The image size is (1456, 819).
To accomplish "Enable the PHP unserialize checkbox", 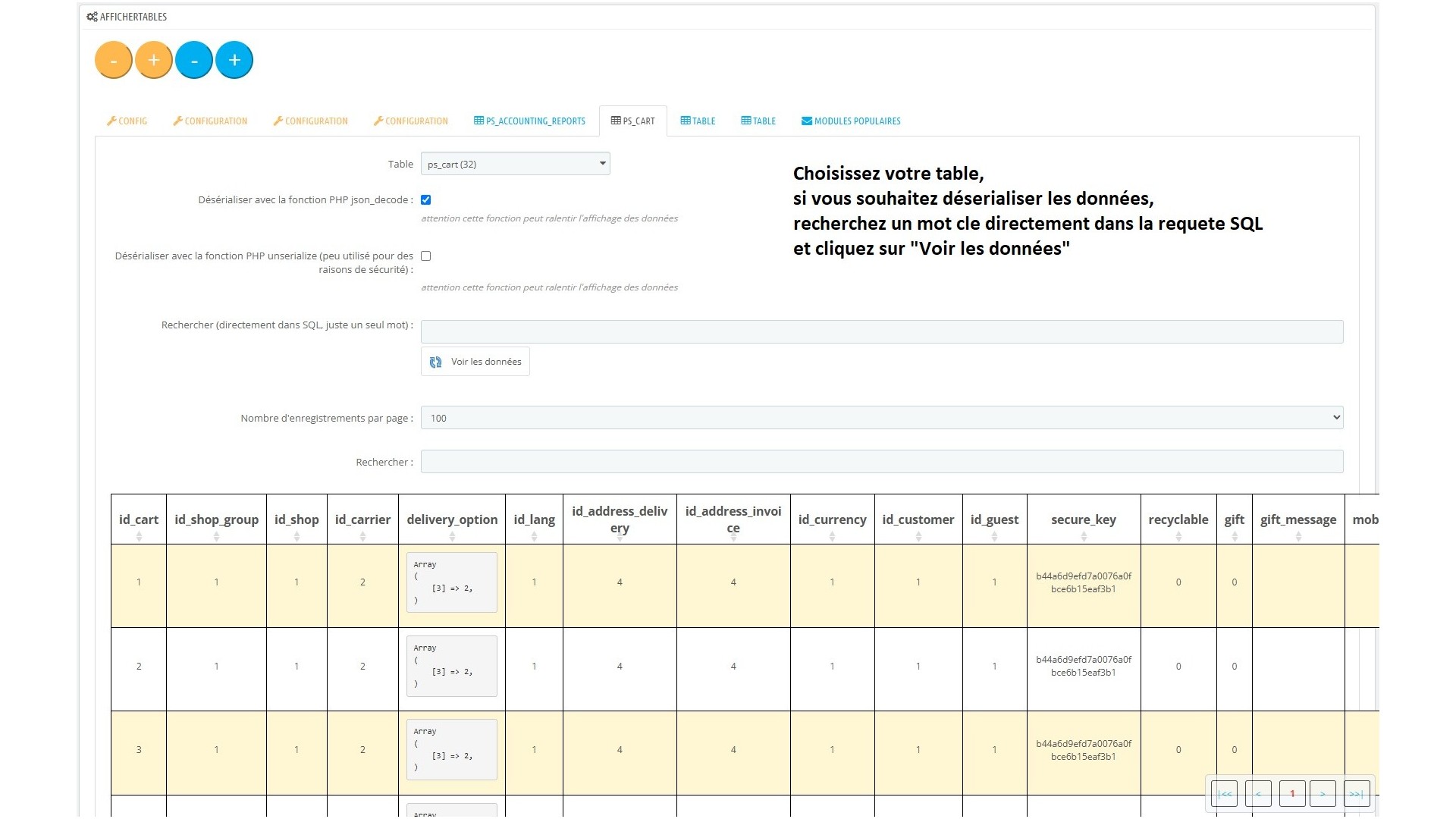I will pyautogui.click(x=426, y=256).
